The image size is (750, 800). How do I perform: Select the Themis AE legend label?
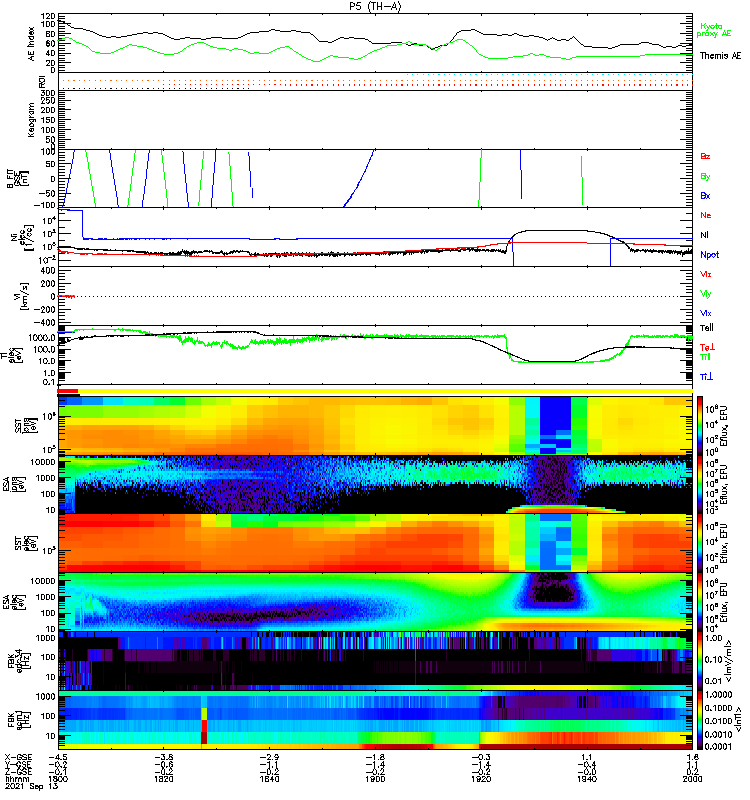click(x=720, y=56)
